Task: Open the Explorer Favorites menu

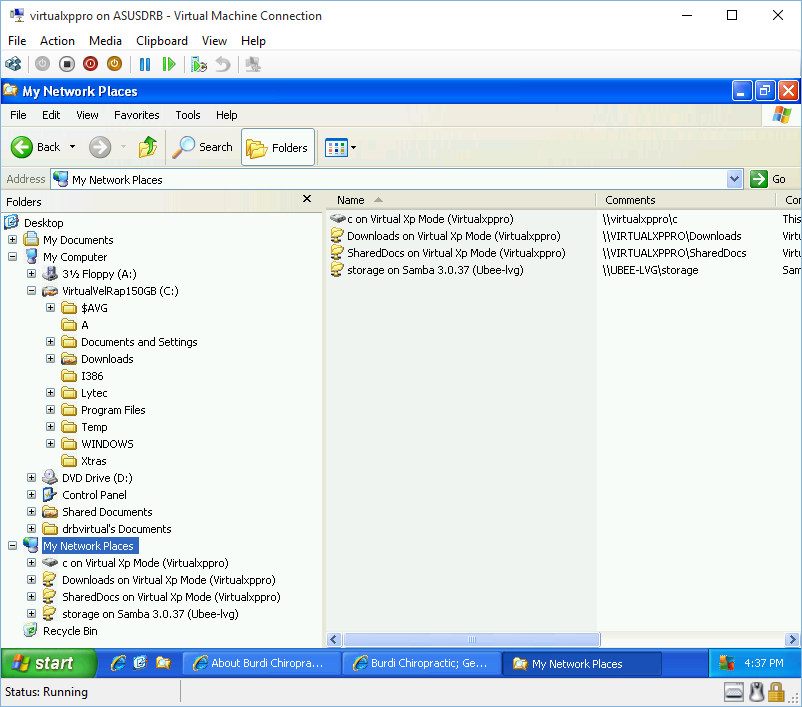Action: point(137,115)
